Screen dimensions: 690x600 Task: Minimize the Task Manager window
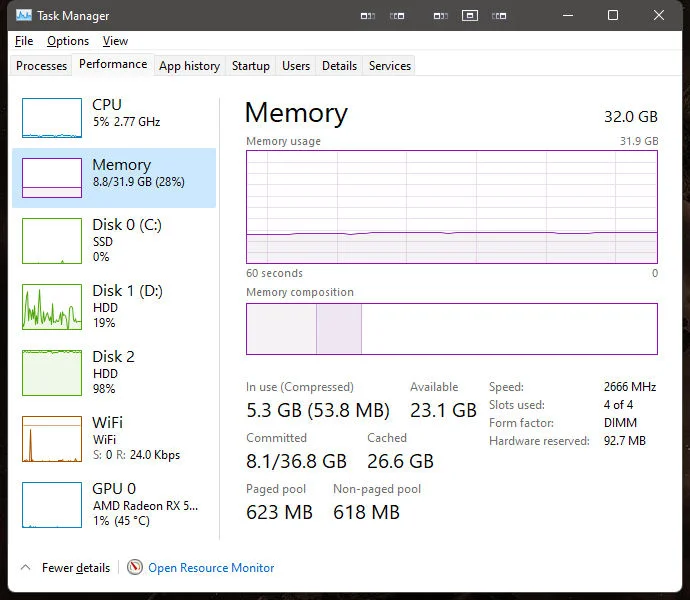tap(568, 15)
